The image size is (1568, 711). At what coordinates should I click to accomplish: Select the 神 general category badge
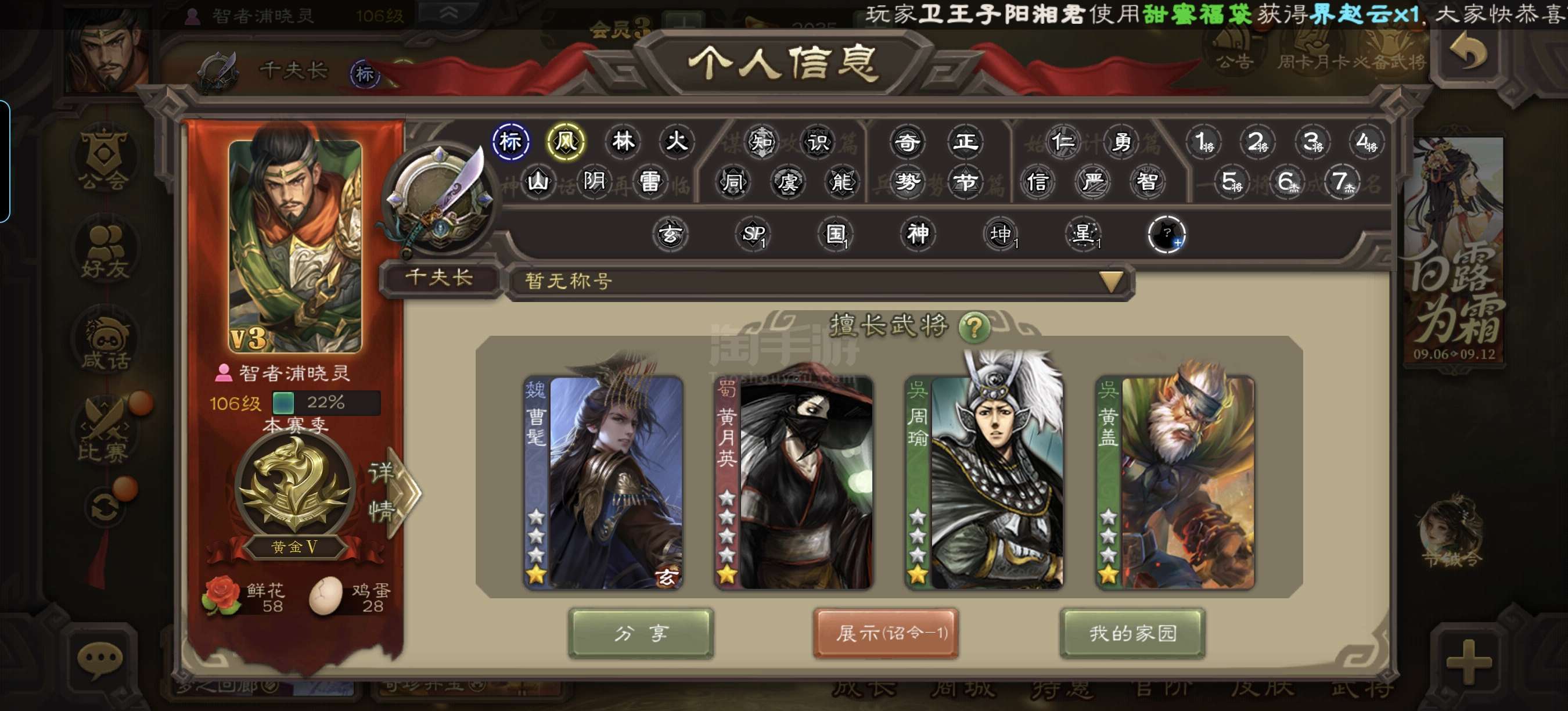tap(918, 234)
